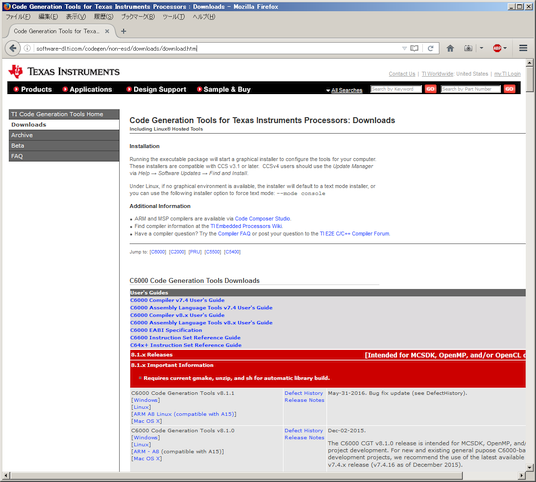Image resolution: width=536 pixels, height=482 pixels.
Task: Expand the All Searches dropdown
Action: 344,90
